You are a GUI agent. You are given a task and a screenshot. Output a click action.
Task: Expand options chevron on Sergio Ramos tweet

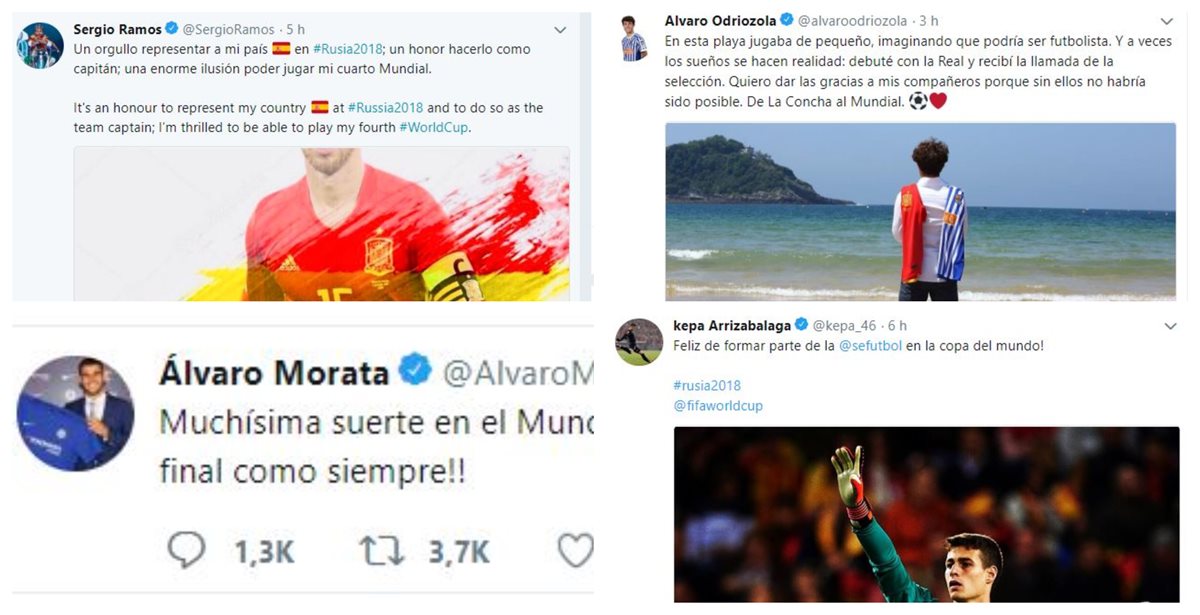click(x=560, y=31)
